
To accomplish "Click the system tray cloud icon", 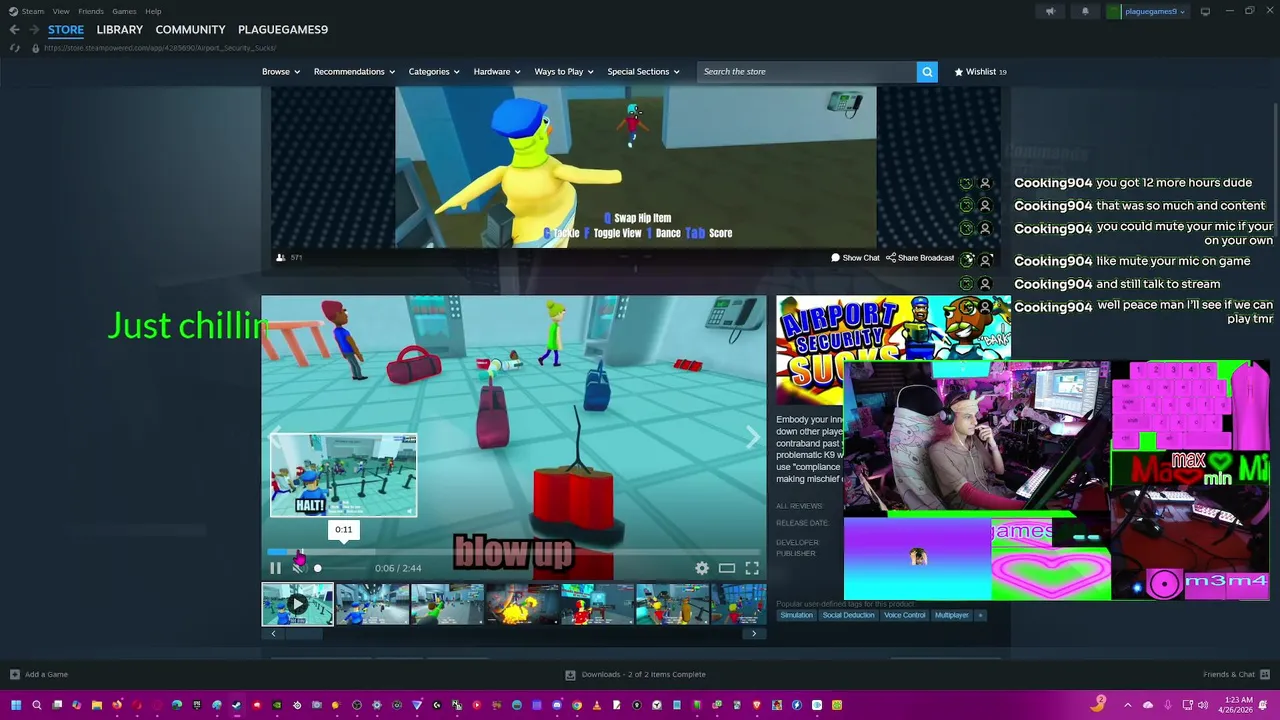I will click(x=1147, y=705).
